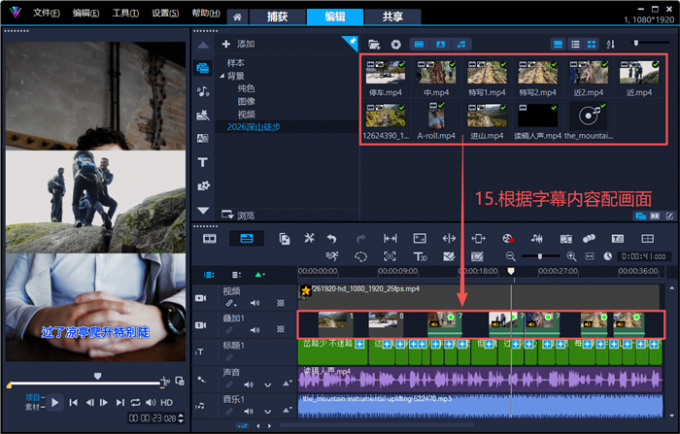The image size is (680, 434).
Task: Toggle repeat playback loop button
Action: point(136,402)
